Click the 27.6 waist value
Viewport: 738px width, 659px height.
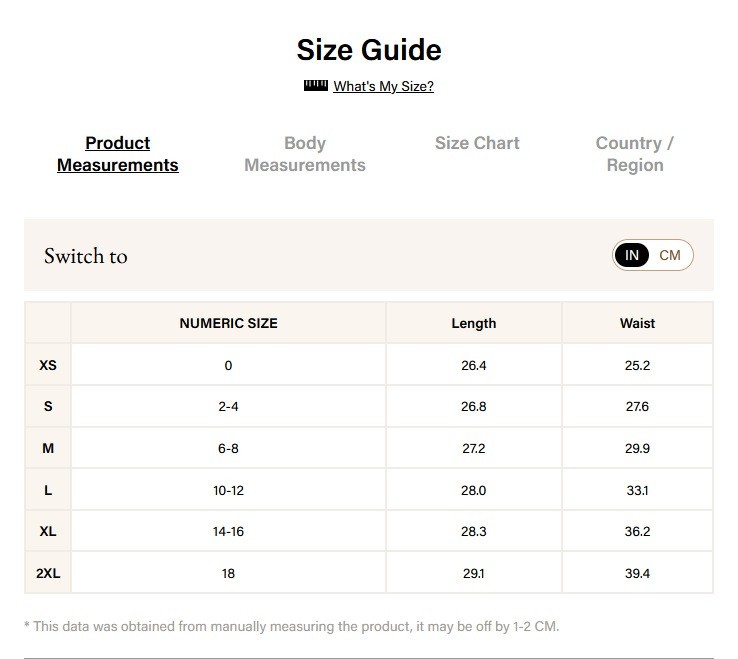coord(637,406)
